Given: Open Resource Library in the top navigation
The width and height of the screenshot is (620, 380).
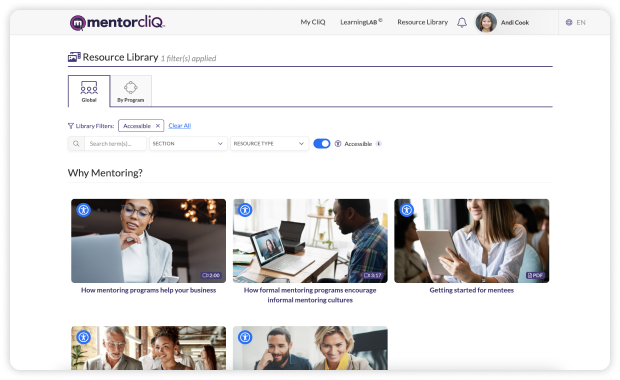Looking at the screenshot, I should tap(423, 22).
